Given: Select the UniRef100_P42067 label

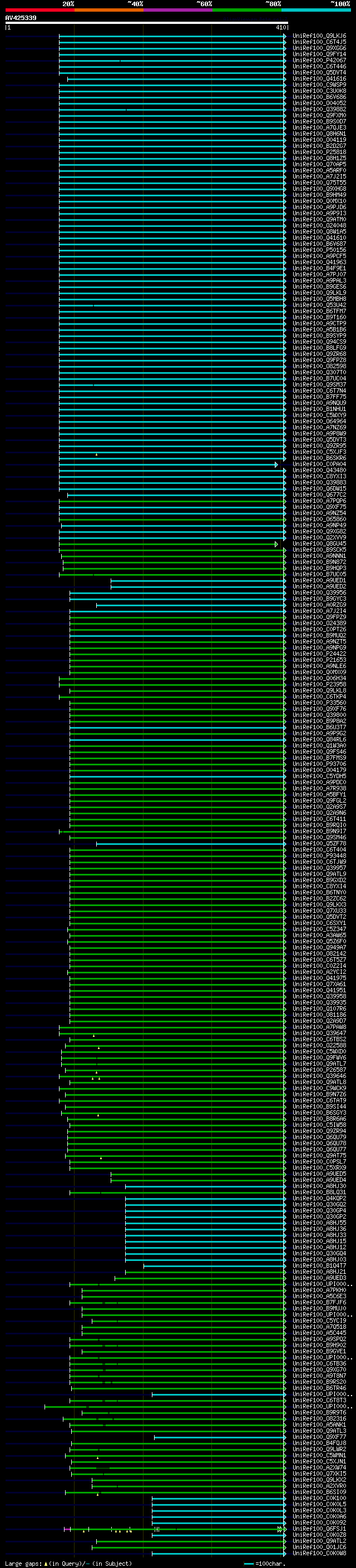Looking at the screenshot, I should (319, 60).
